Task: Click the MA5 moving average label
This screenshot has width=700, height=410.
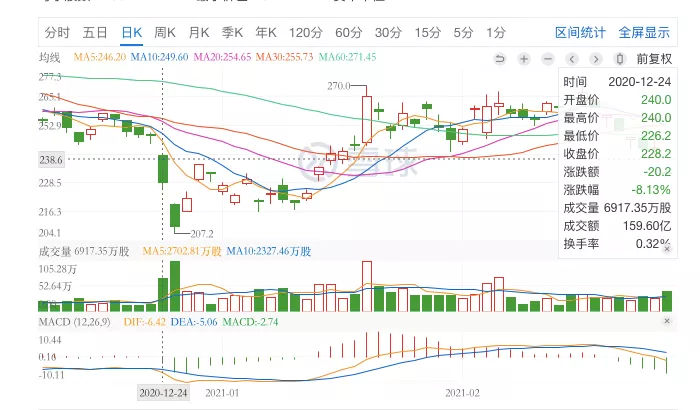Action: pyautogui.click(x=101, y=57)
